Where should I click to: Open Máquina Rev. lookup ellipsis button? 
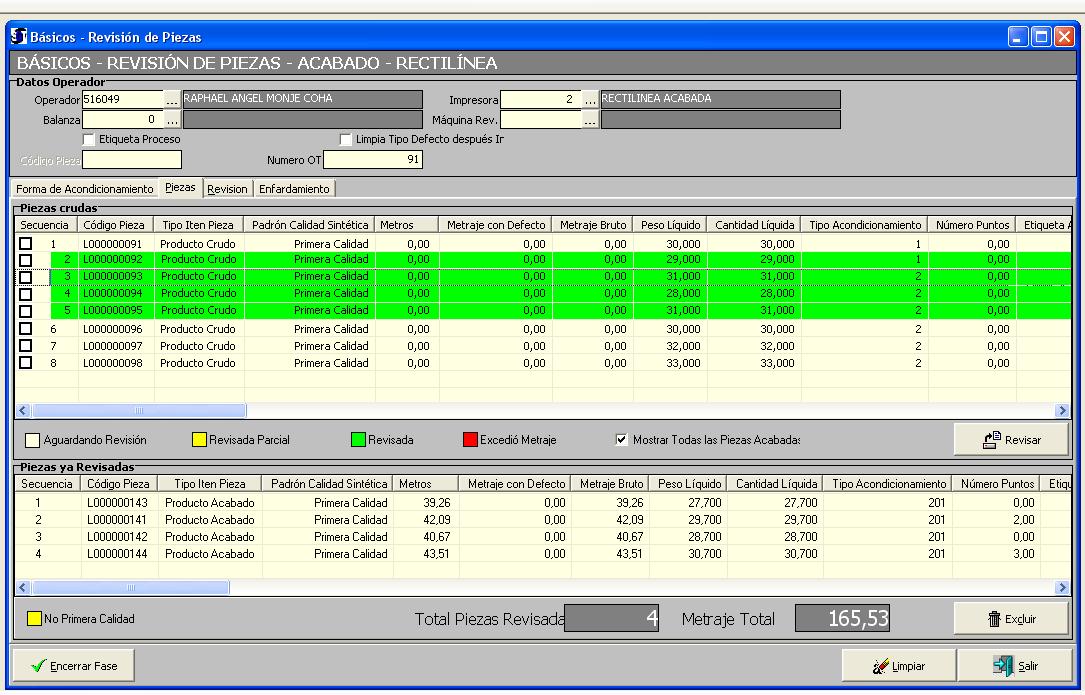point(590,120)
